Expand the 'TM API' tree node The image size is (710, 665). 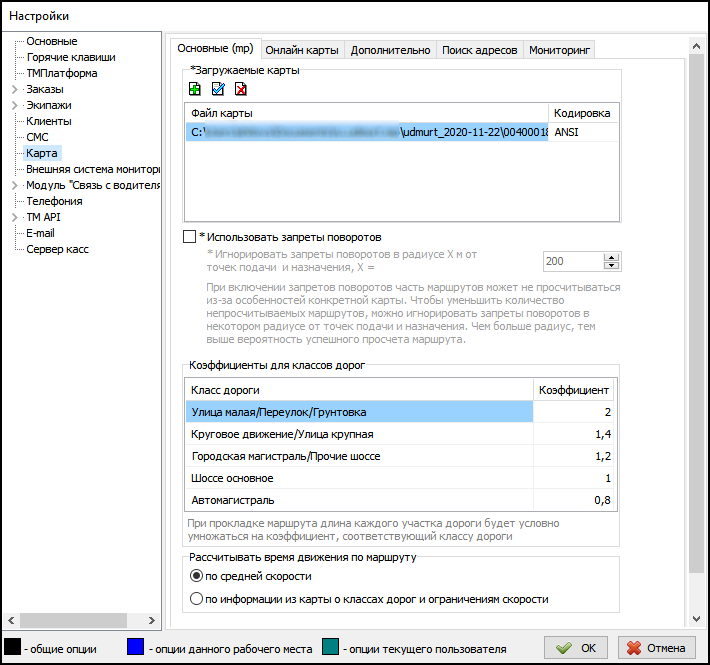tap(14, 217)
